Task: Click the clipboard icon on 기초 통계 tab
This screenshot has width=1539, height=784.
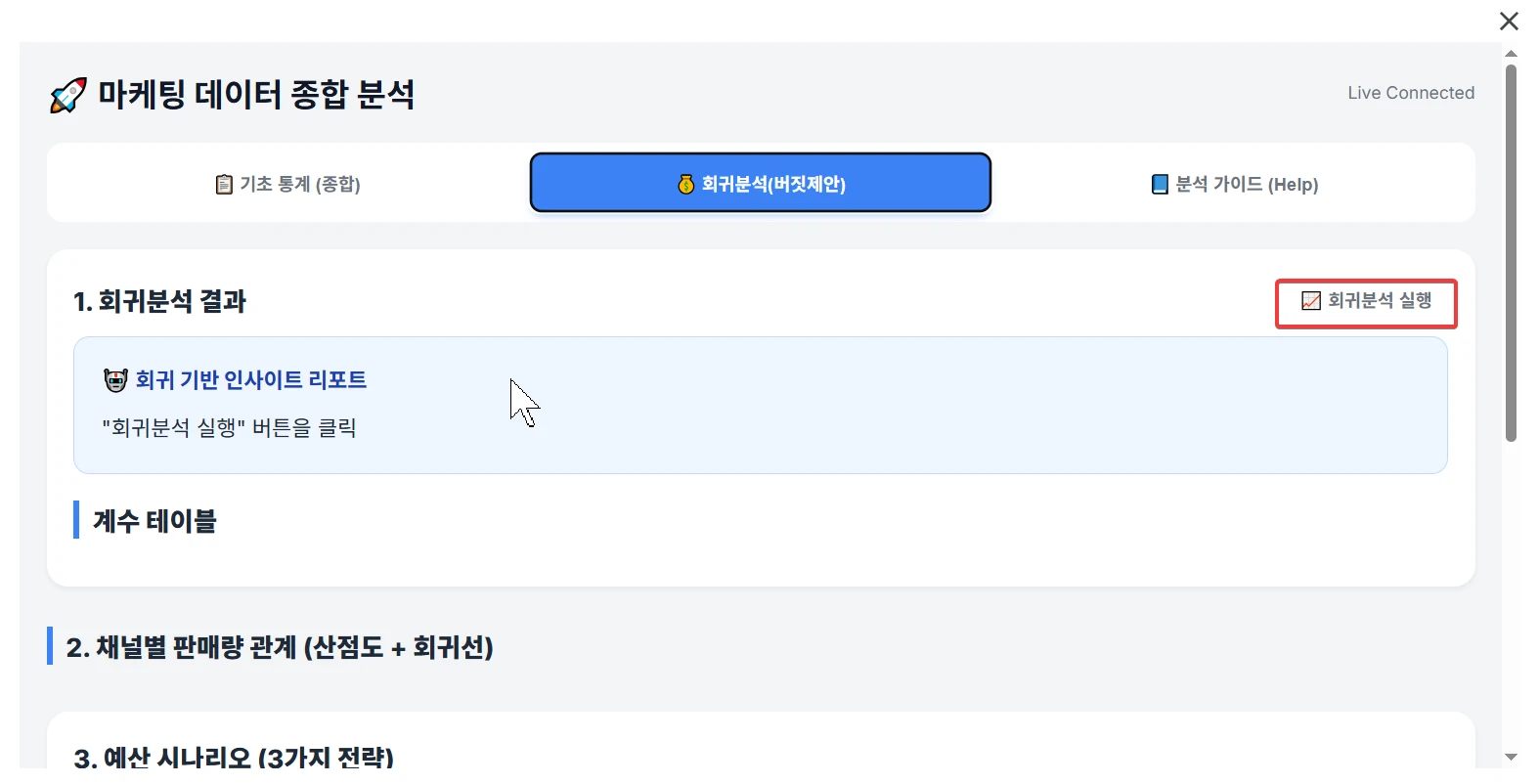Action: pyautogui.click(x=224, y=184)
